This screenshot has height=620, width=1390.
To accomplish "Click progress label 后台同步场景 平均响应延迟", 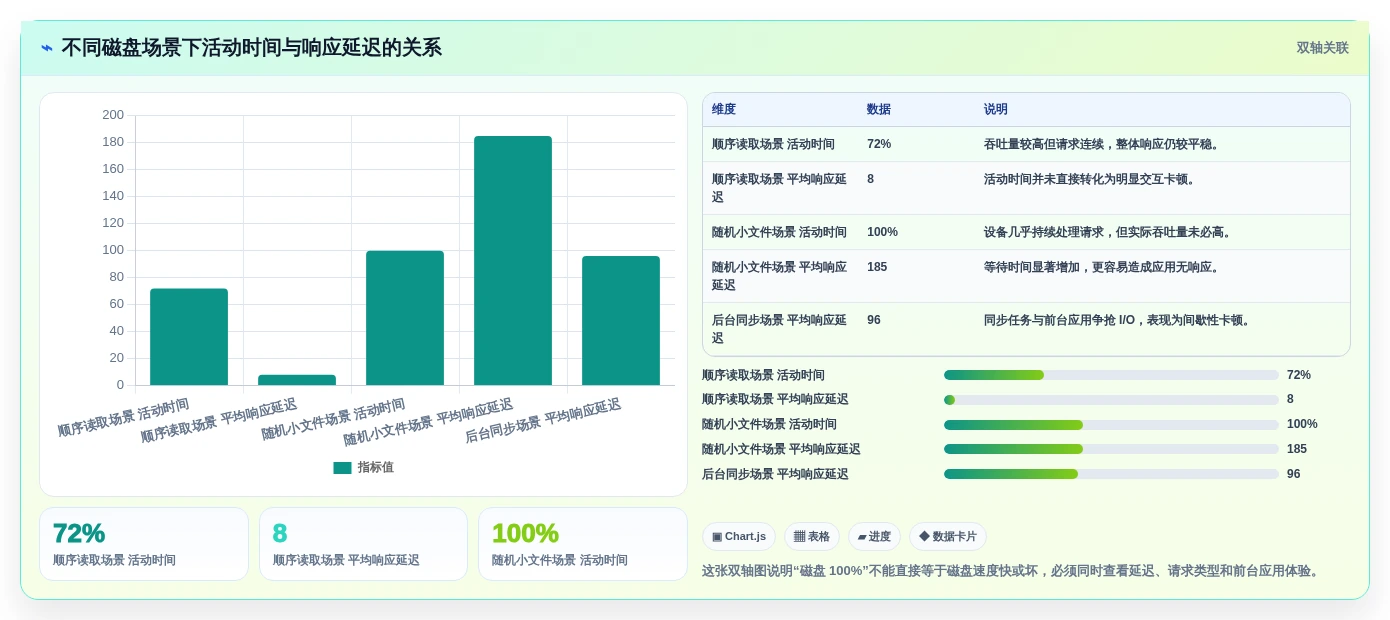I will (x=775, y=475).
